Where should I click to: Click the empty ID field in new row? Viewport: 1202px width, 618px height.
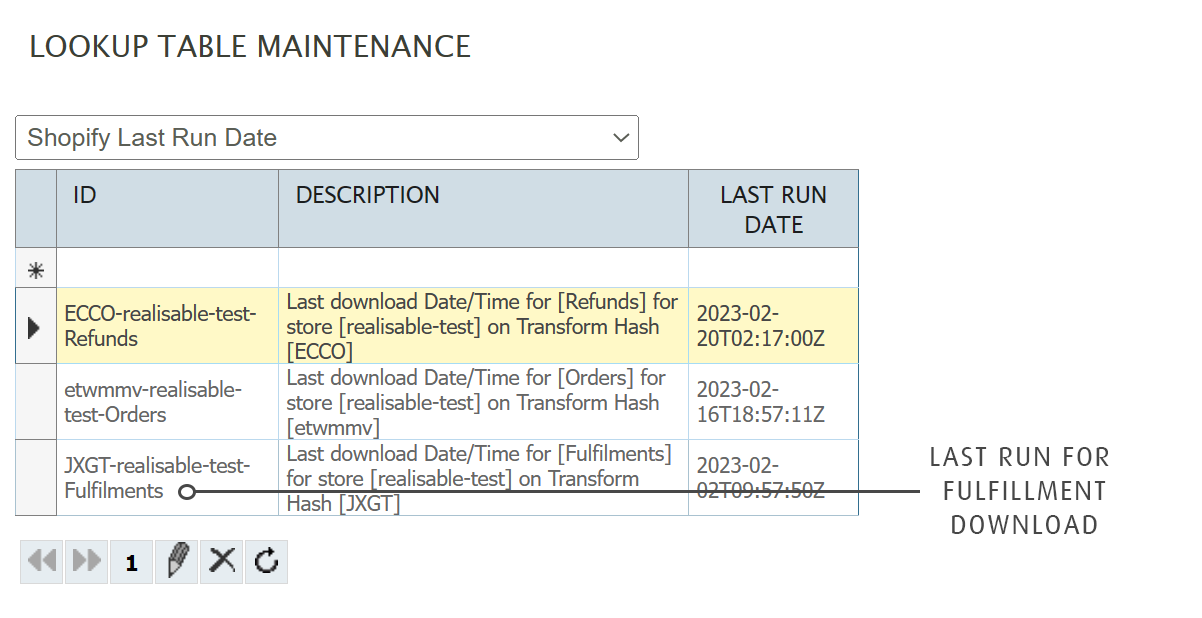point(167,269)
